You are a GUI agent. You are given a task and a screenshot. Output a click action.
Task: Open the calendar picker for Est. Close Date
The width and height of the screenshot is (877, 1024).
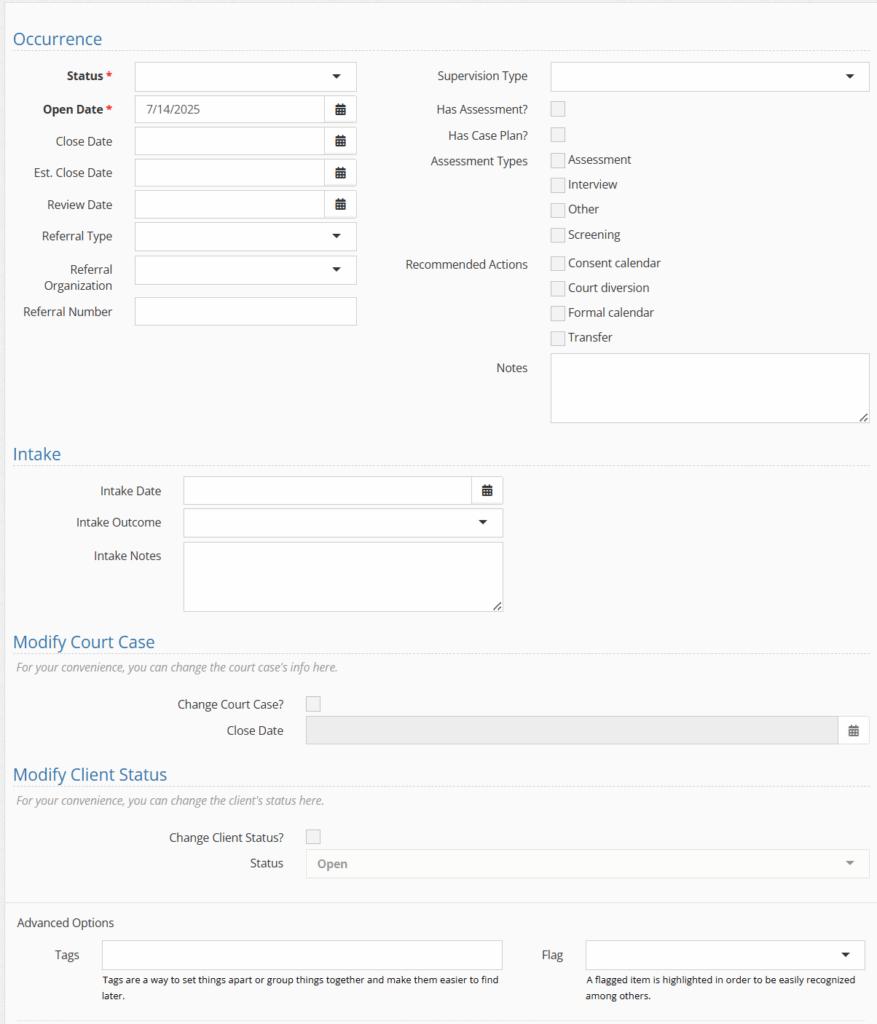tap(340, 173)
